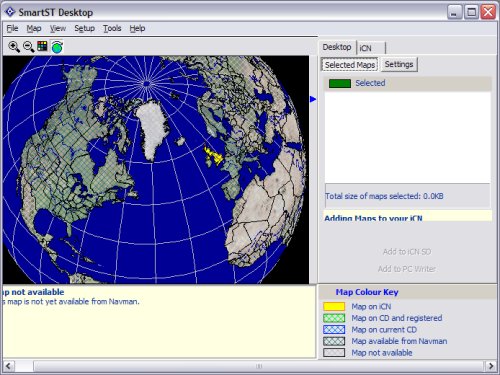Screen dimensions: 500x375
Task: Open the File menu
Action: pyautogui.click(x=12, y=28)
